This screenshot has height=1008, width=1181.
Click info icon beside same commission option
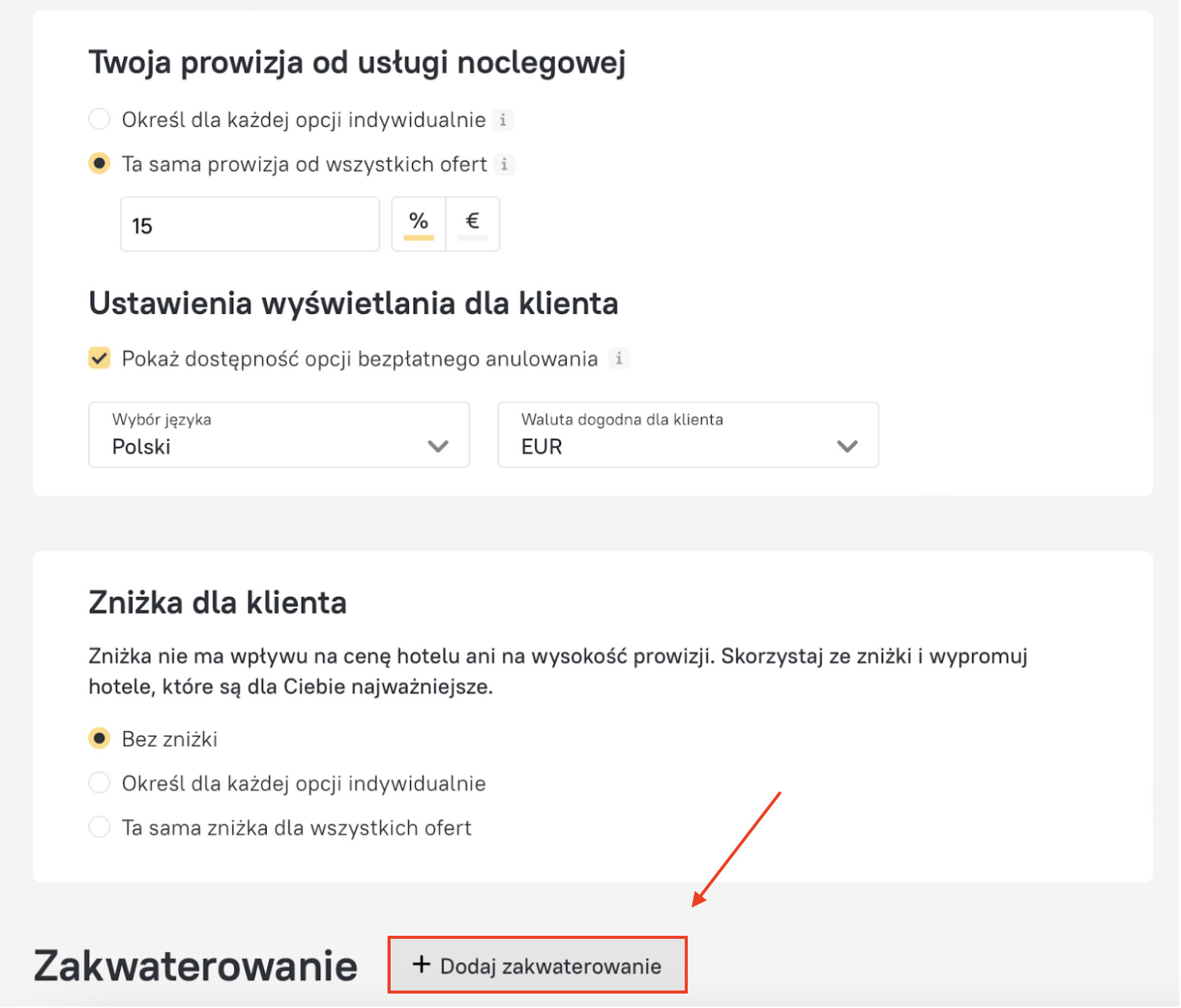pos(504,164)
